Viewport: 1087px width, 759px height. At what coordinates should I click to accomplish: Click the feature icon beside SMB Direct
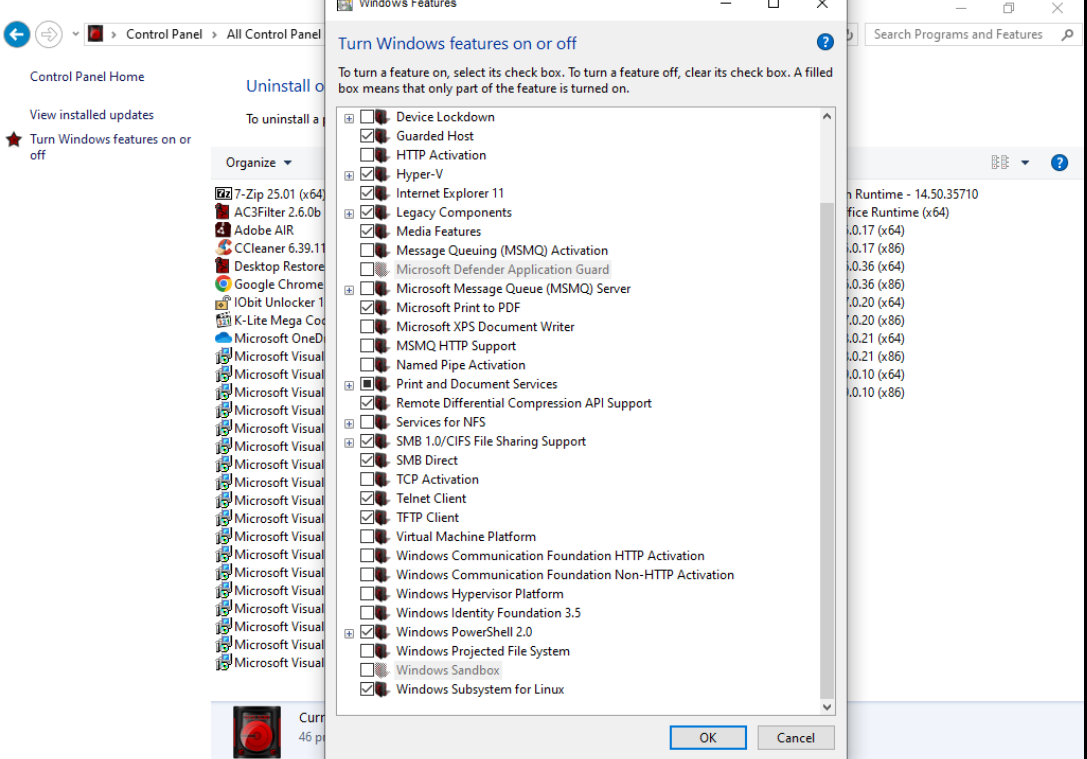coord(382,460)
